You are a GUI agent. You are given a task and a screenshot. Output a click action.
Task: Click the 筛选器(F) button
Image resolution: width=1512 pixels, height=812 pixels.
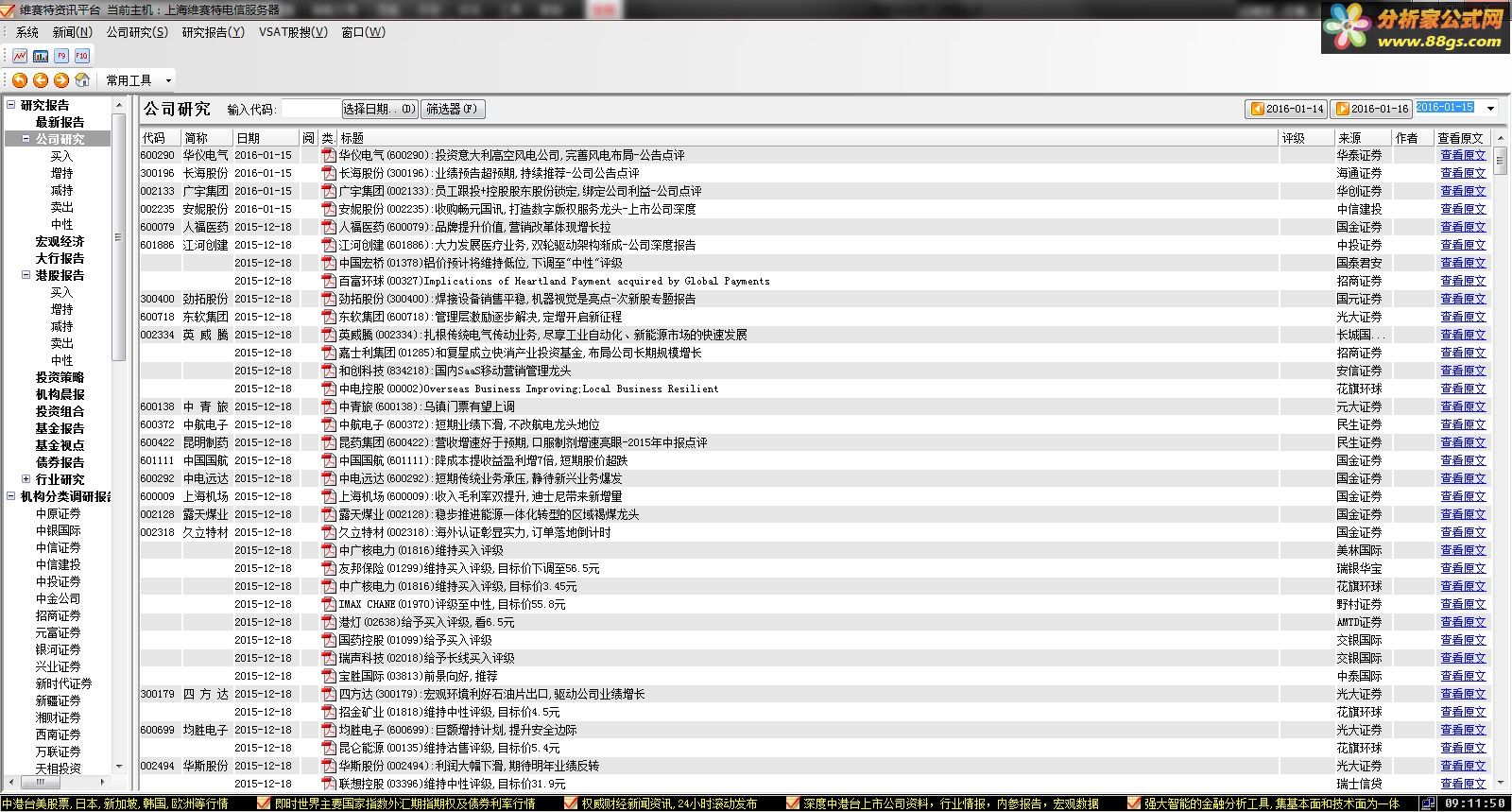pyautogui.click(x=453, y=110)
